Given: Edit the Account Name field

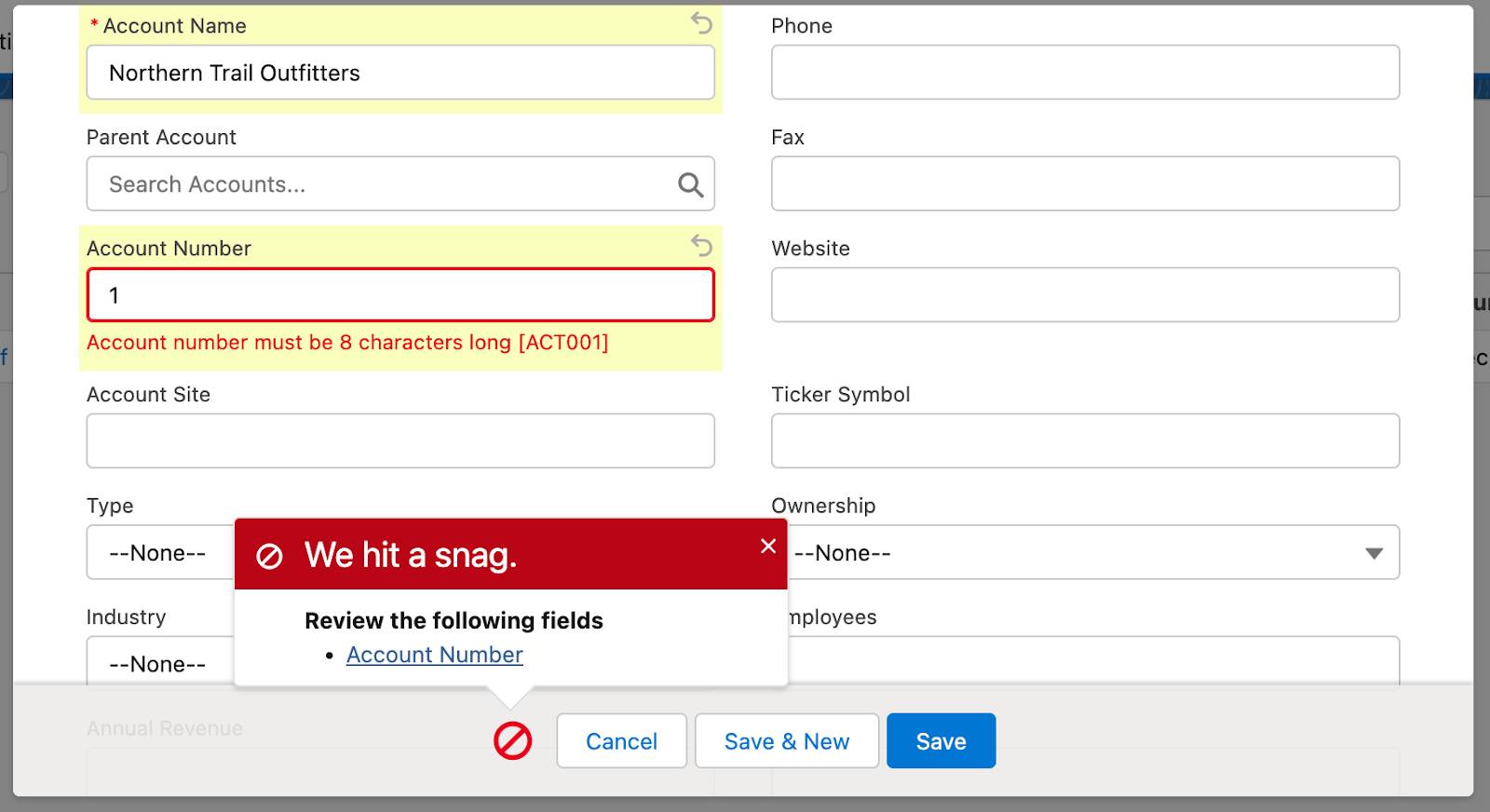Looking at the screenshot, I should click(400, 73).
